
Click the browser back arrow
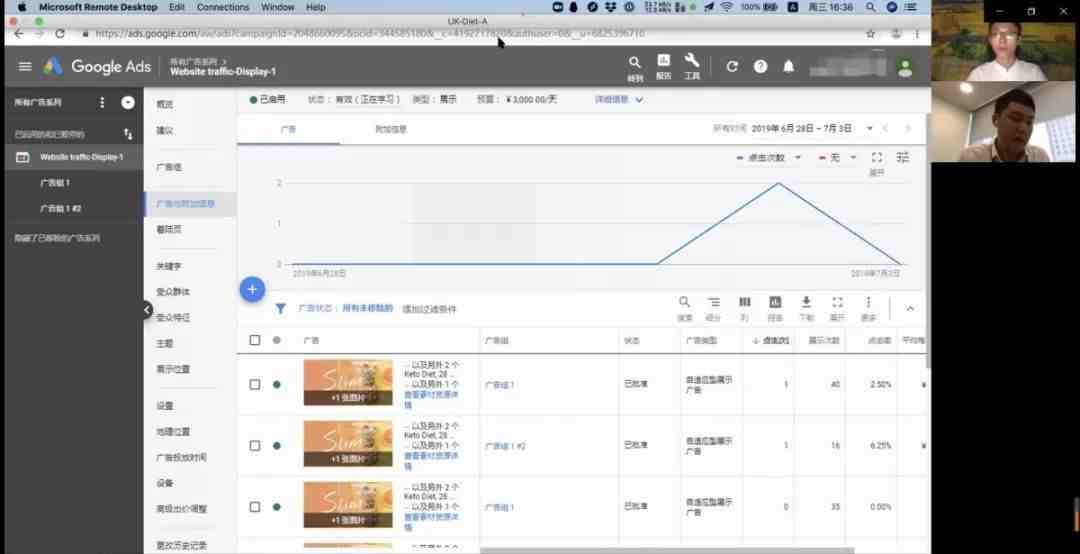coord(19,33)
